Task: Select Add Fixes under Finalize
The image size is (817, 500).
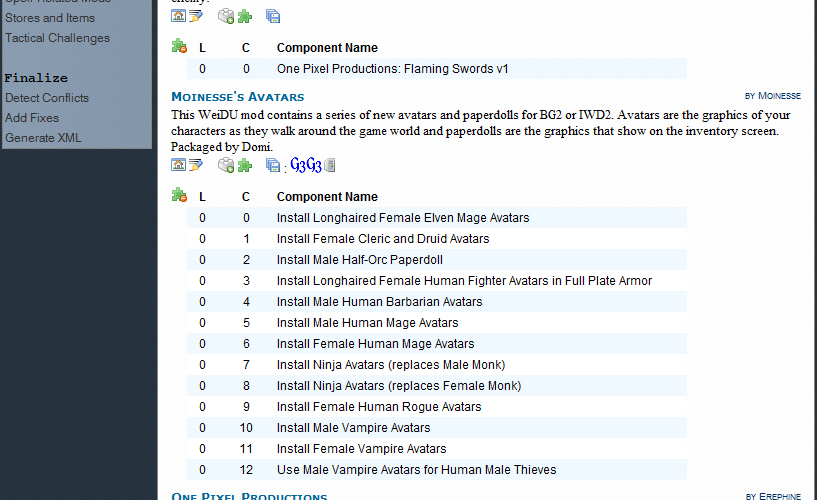Action: point(32,118)
